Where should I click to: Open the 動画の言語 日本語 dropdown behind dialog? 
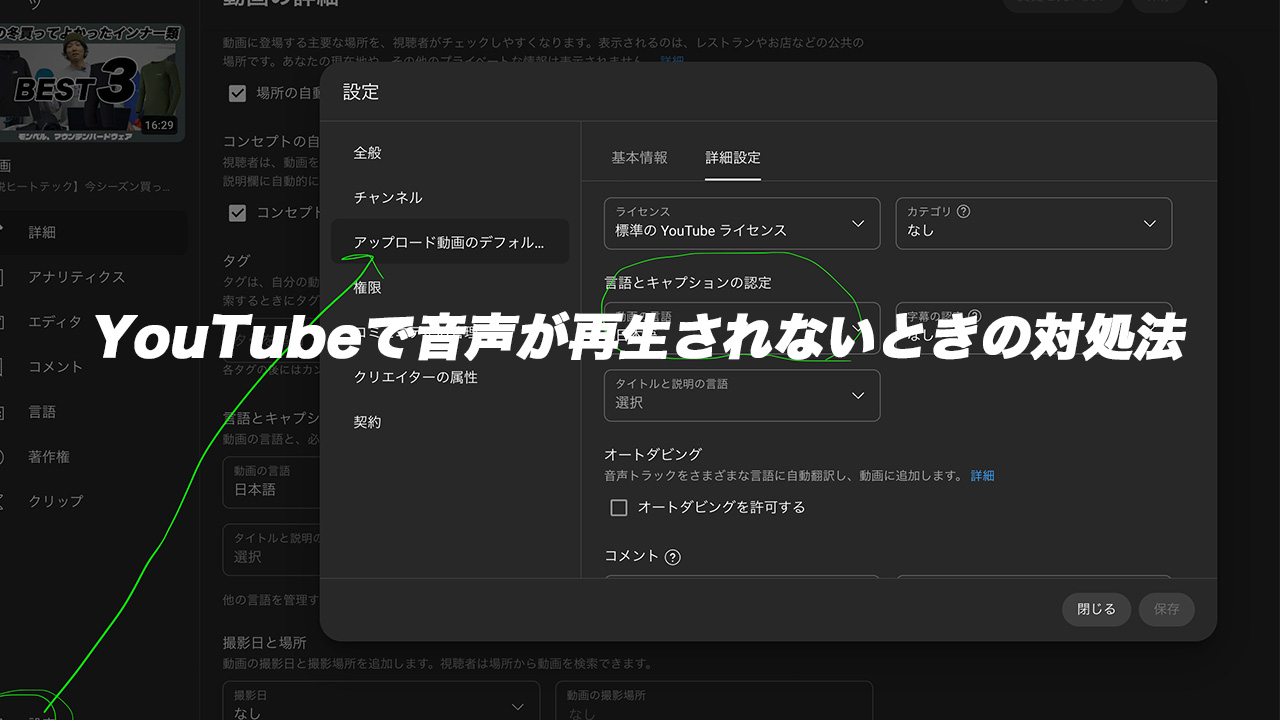pos(271,482)
